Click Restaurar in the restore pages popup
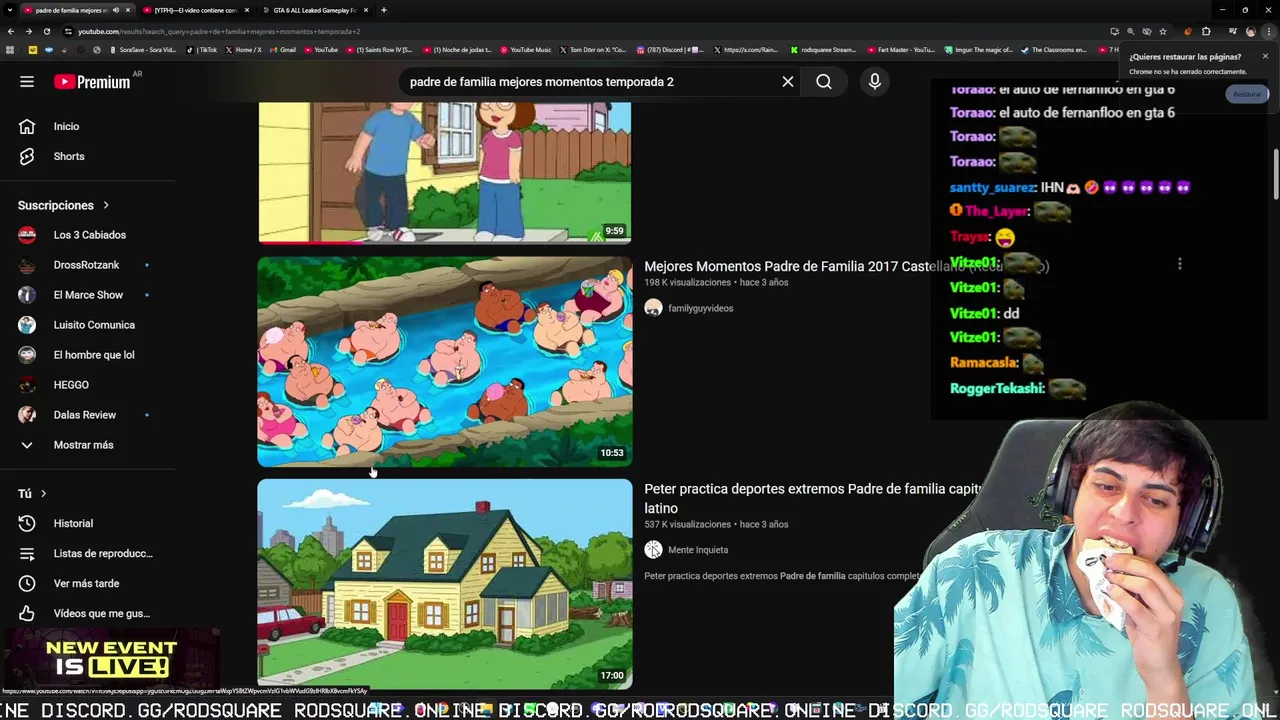Viewport: 1280px width, 720px height. (x=1247, y=94)
